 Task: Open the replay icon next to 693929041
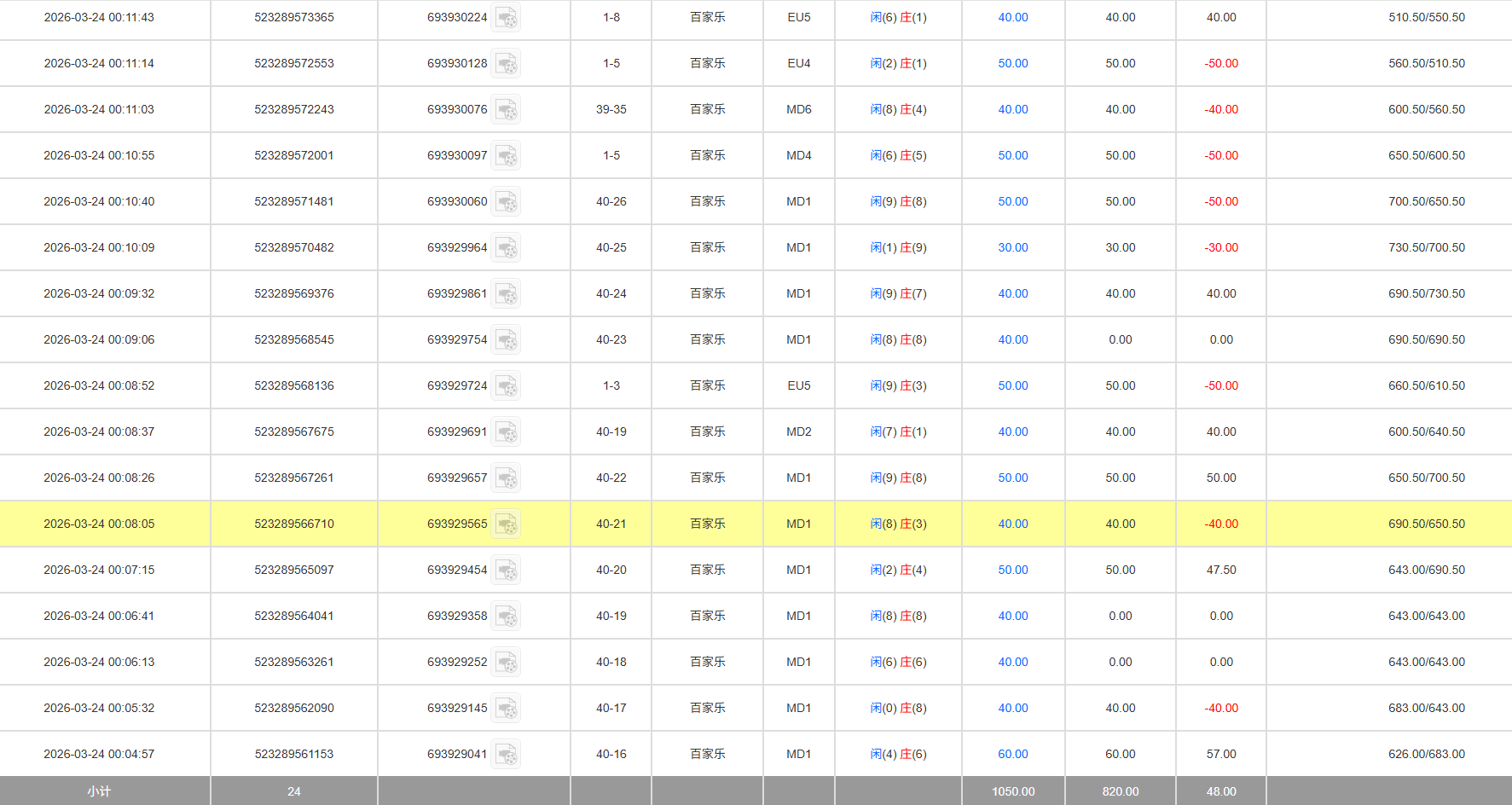tap(506, 755)
